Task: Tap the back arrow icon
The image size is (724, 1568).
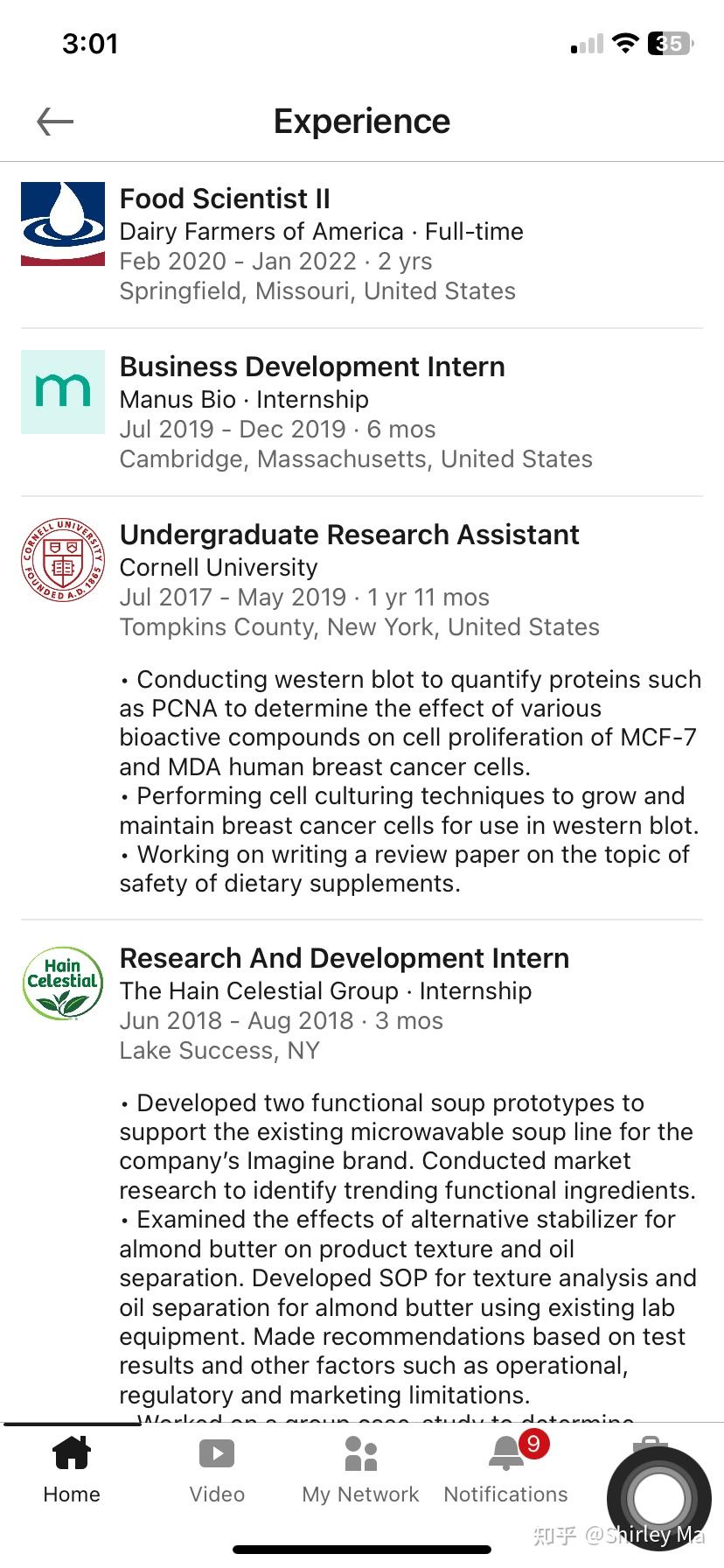Action: coord(55,122)
